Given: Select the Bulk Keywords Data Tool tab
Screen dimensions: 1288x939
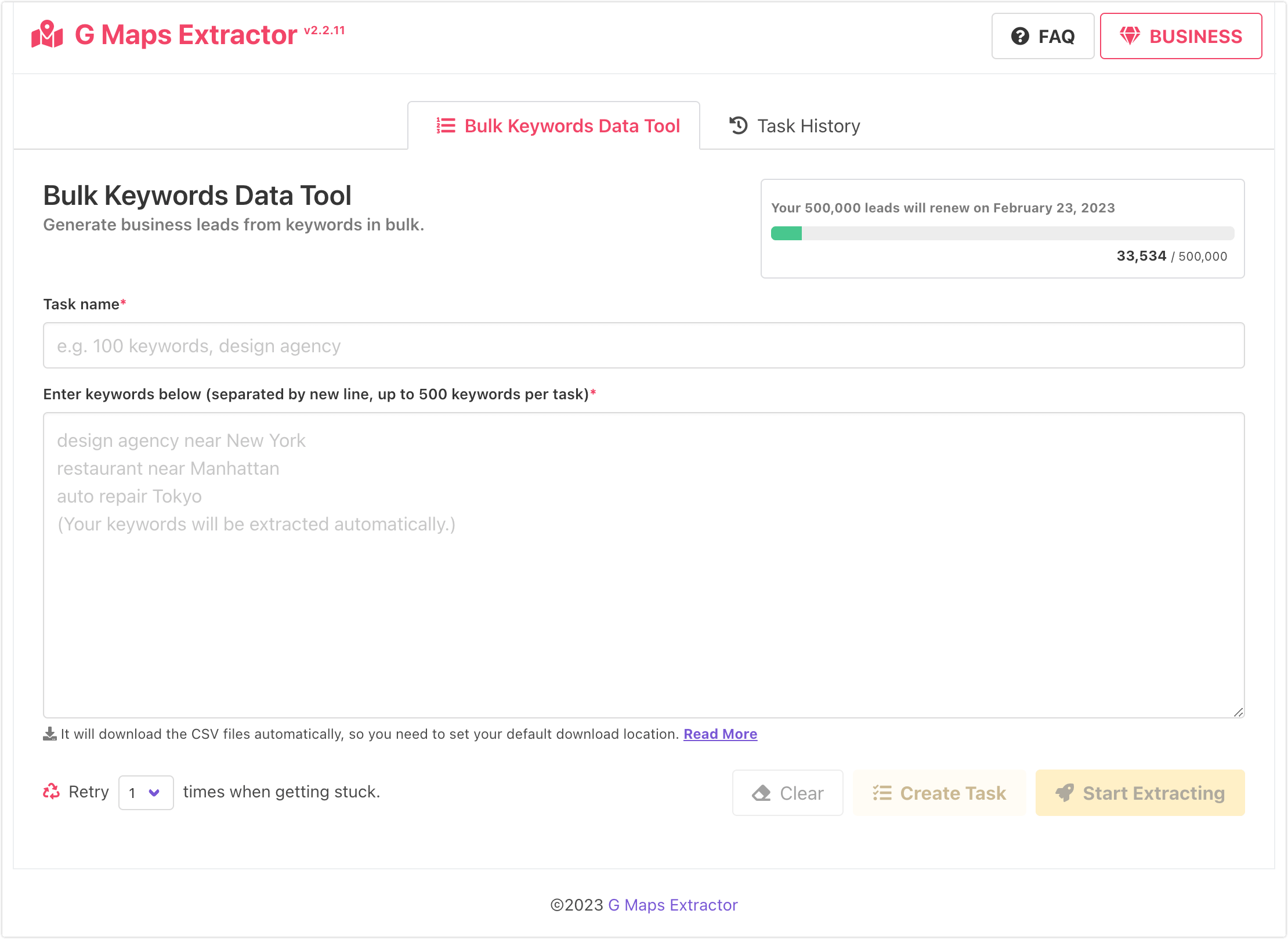Looking at the screenshot, I should tap(554, 126).
